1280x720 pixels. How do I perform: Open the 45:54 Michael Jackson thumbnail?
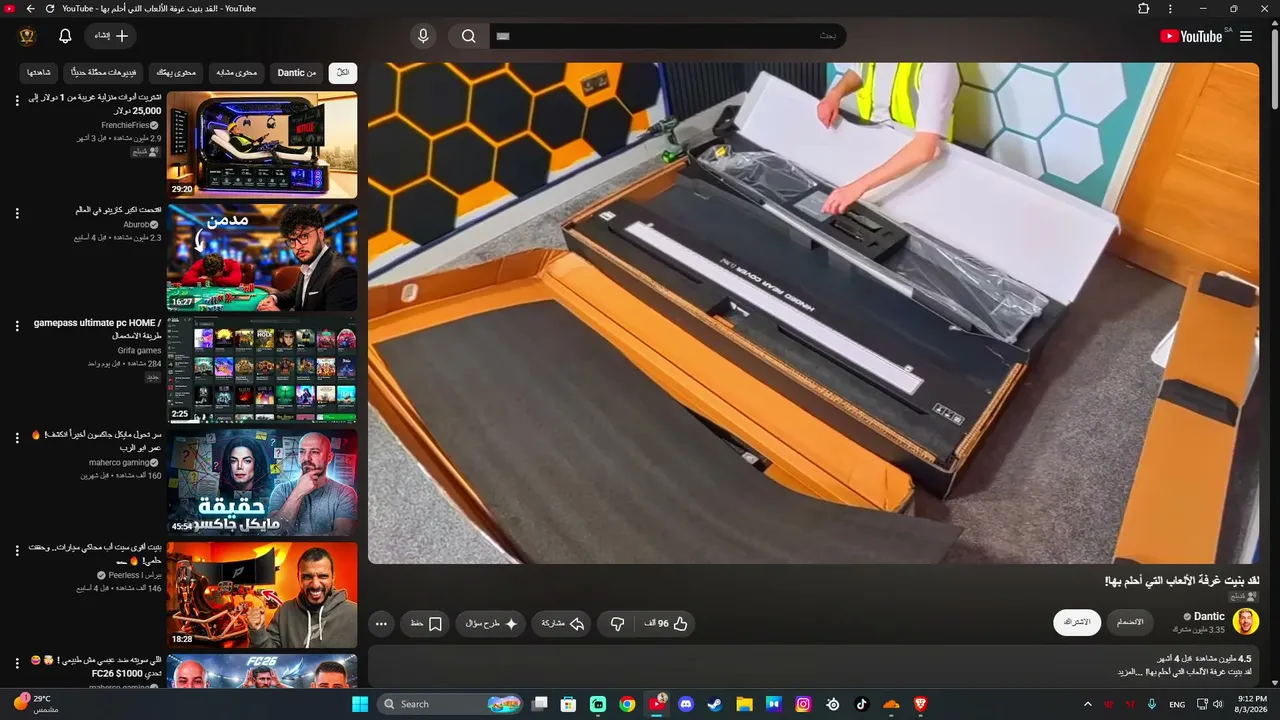pyautogui.click(x=262, y=483)
